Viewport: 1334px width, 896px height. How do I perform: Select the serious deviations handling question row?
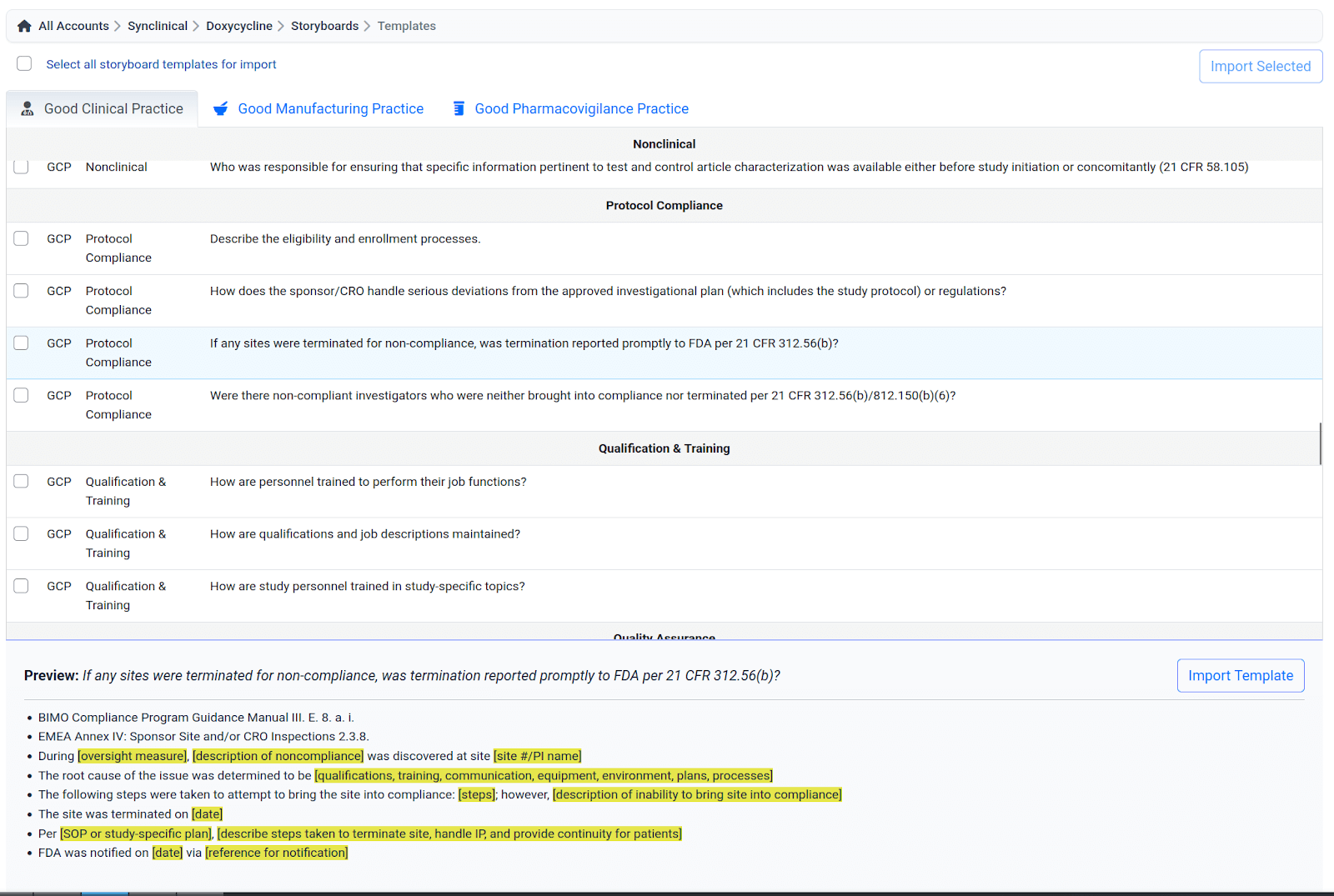607,292
